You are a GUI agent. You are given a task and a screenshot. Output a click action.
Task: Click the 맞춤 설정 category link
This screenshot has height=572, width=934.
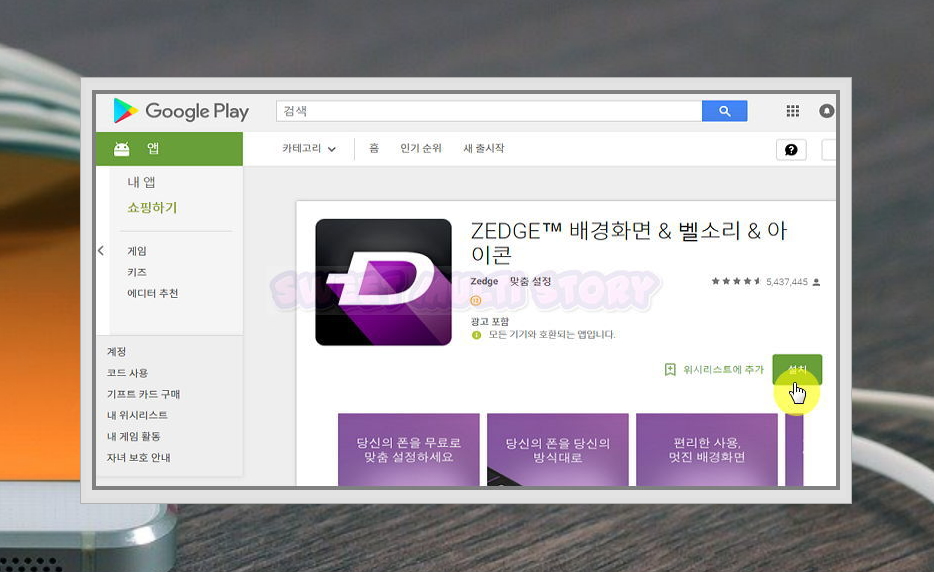pyautogui.click(x=530, y=281)
